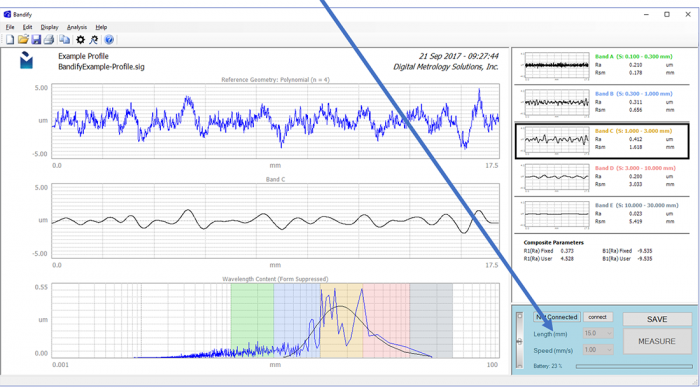The width and height of the screenshot is (700, 388).
Task: Click the New file toolbar icon
Action: (x=10, y=40)
